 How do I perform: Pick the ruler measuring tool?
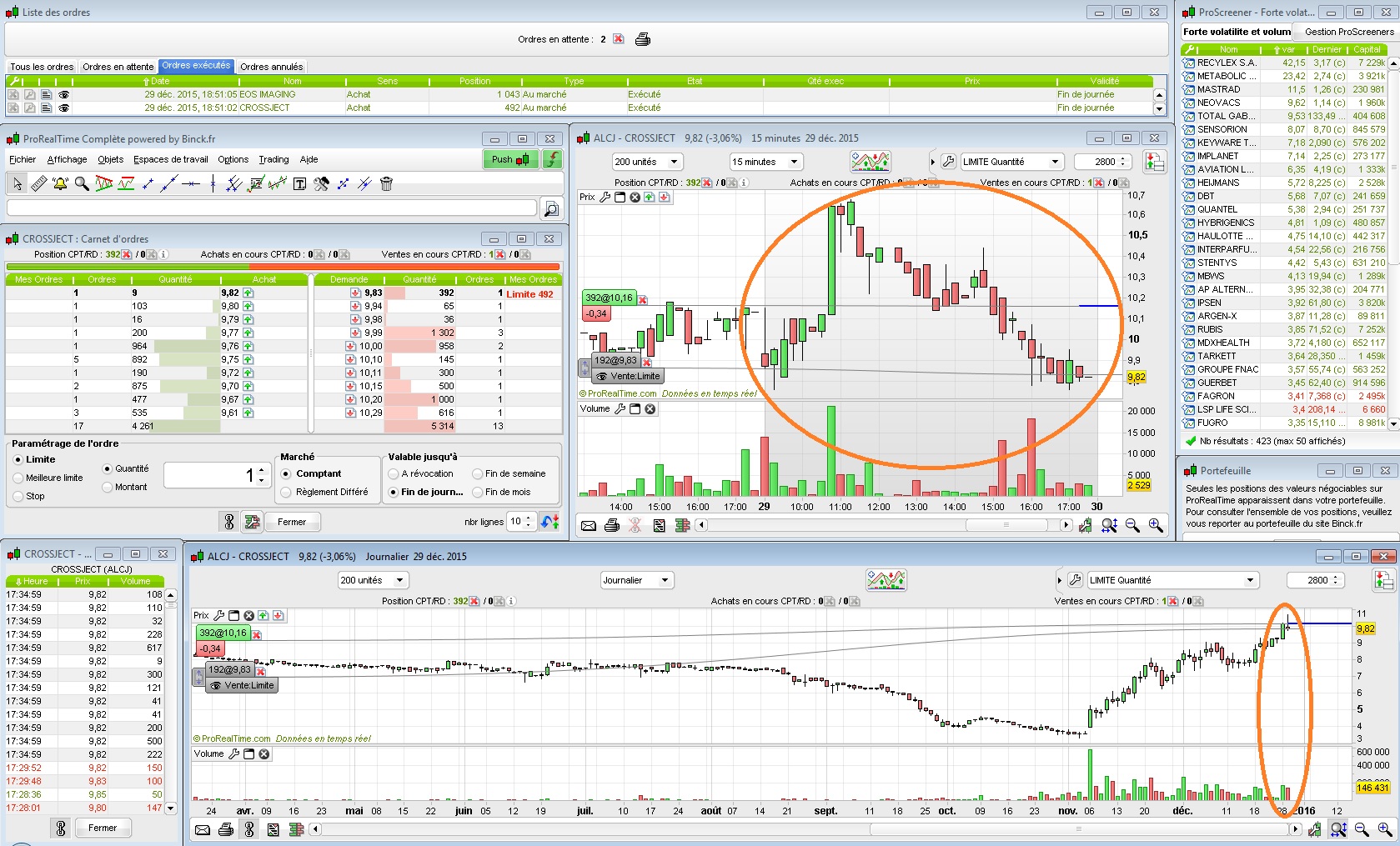[x=38, y=183]
